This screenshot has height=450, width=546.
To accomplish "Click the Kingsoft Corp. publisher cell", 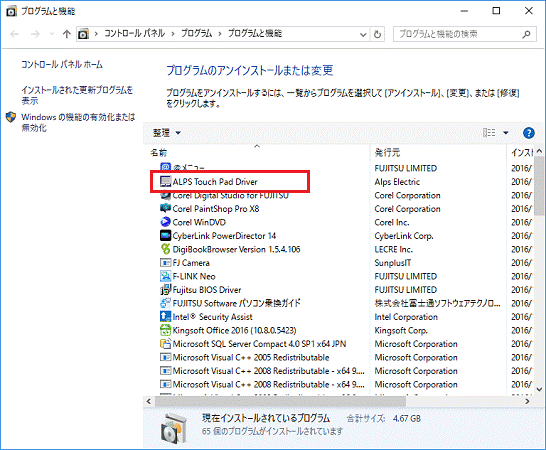I will (x=401, y=330).
